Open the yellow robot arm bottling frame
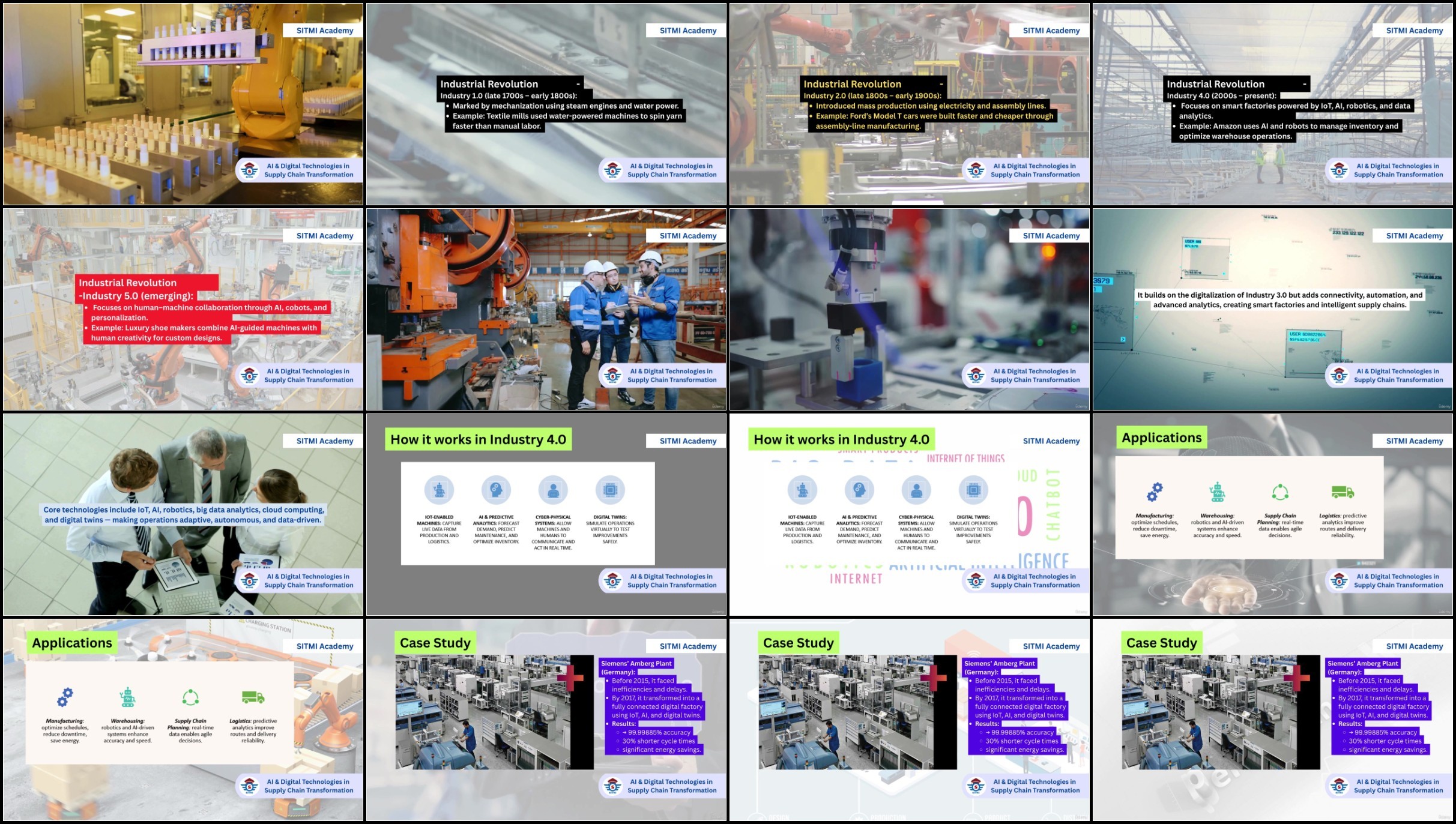 click(183, 104)
